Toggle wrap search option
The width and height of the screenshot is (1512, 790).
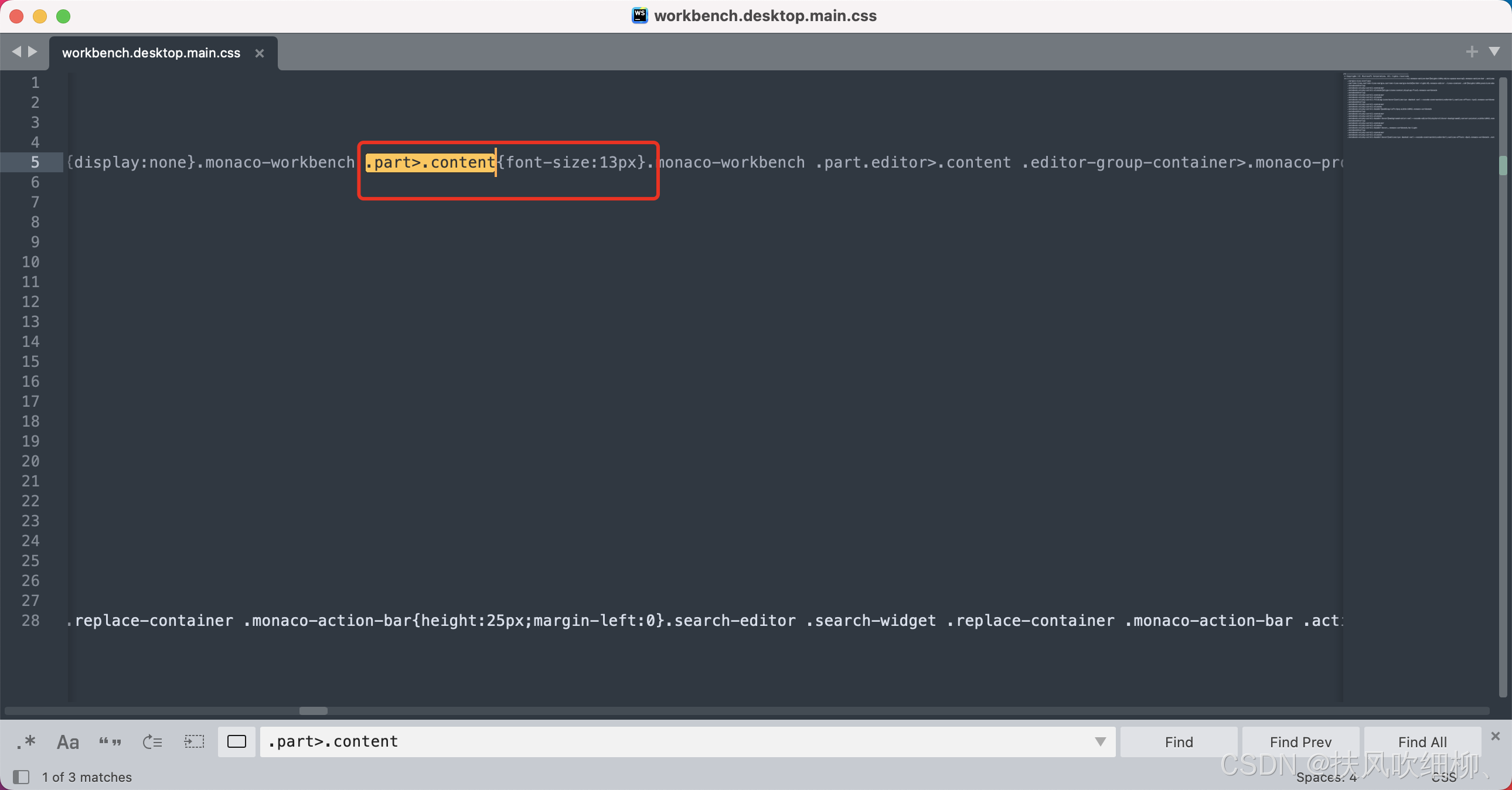152,742
